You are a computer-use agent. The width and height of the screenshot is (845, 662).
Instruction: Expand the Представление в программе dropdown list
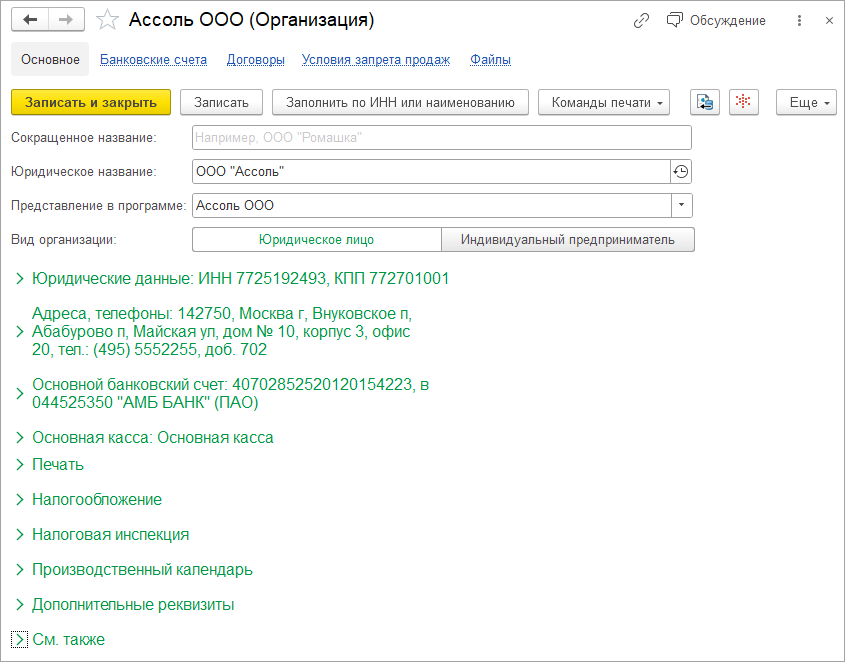[x=681, y=205]
